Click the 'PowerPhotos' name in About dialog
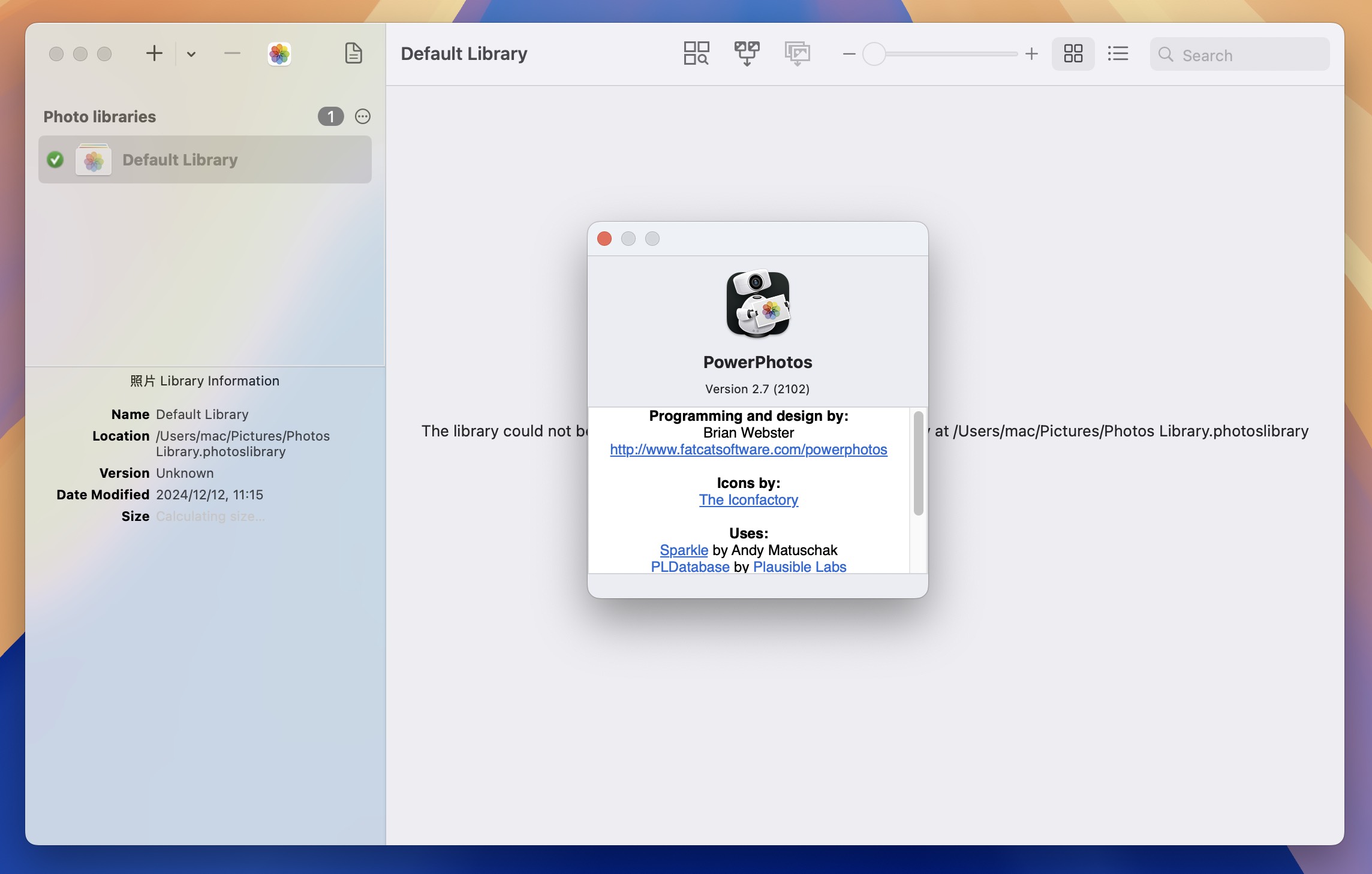1372x874 pixels. [x=757, y=362]
